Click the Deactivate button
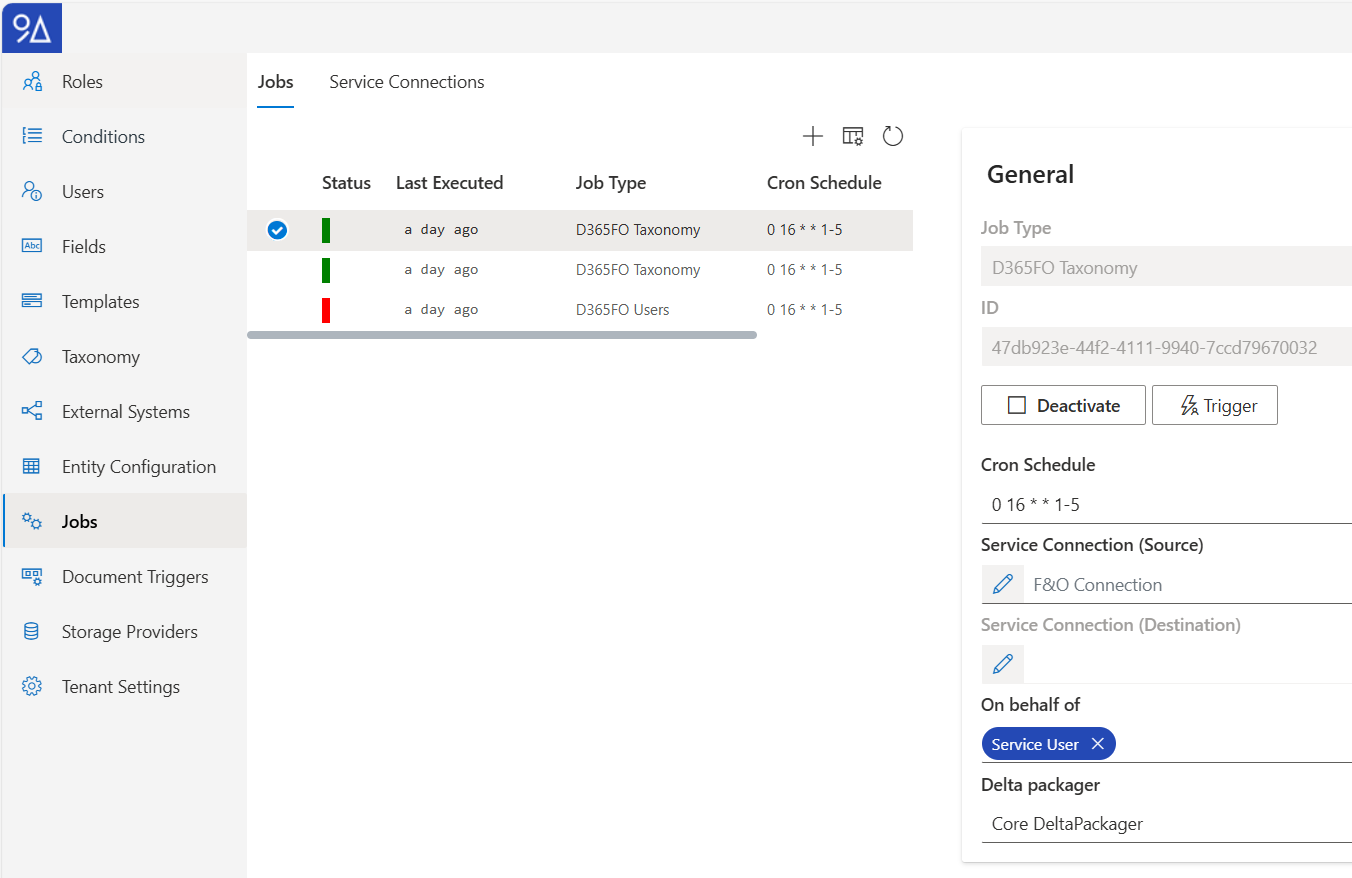Viewport: 1352px width, 878px height. pyautogui.click(x=1063, y=406)
